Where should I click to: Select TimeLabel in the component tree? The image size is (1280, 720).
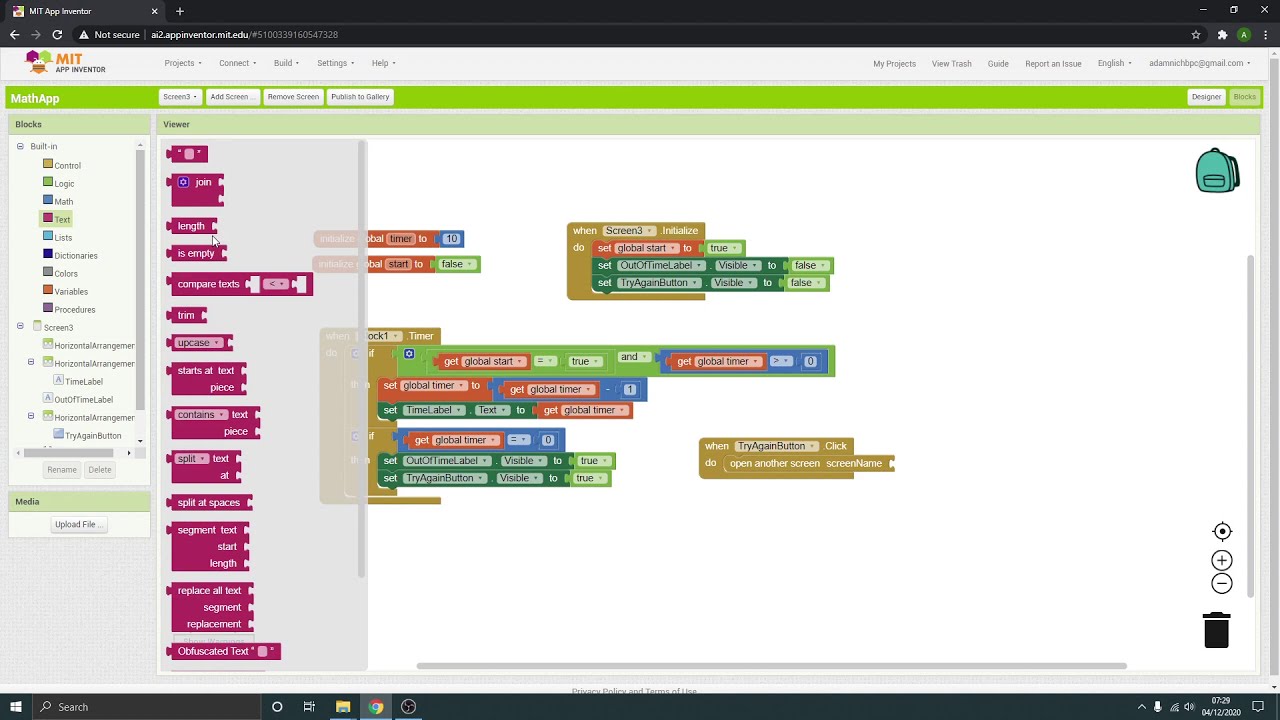pyautogui.click(x=84, y=382)
